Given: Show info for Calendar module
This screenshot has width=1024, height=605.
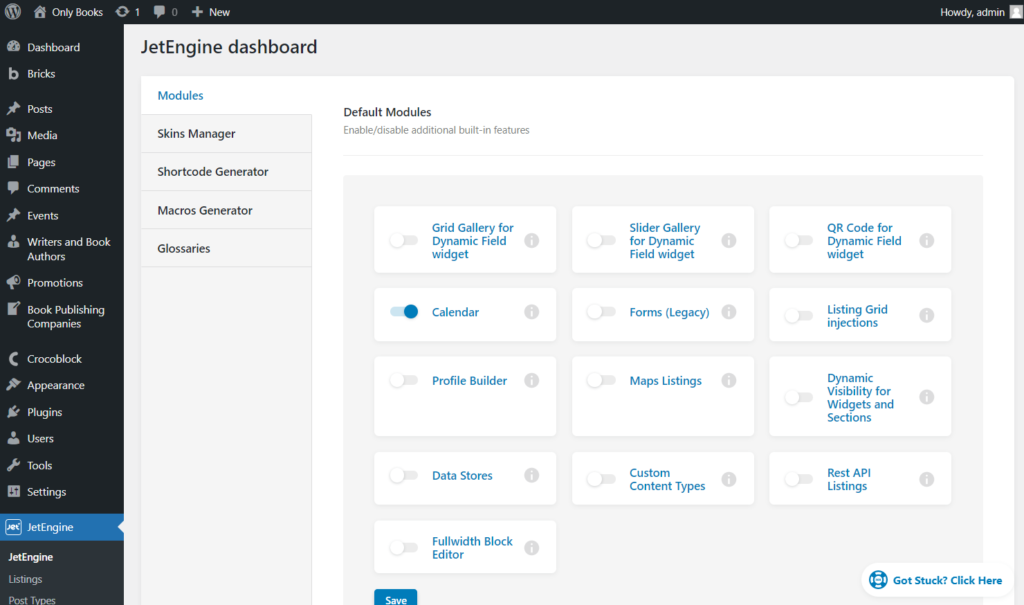Looking at the screenshot, I should point(532,312).
